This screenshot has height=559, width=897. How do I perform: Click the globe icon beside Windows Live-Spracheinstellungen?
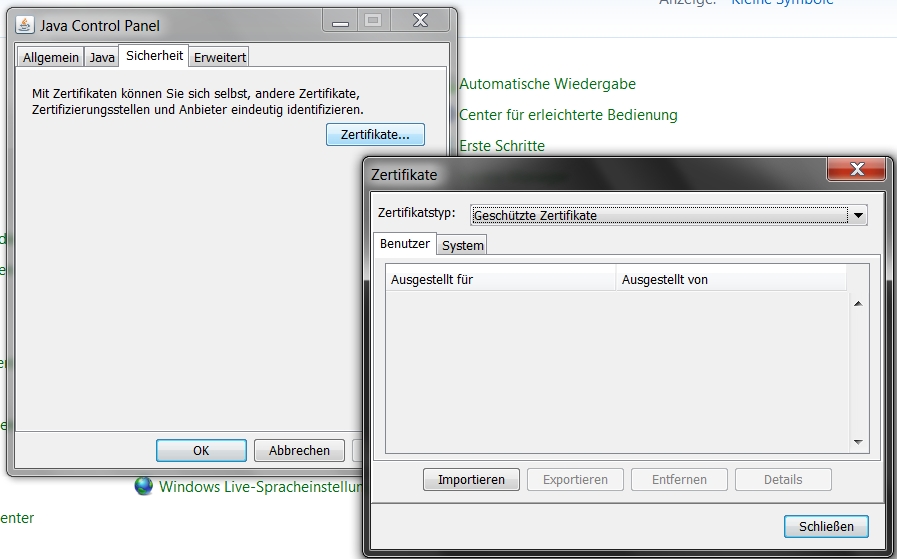144,486
